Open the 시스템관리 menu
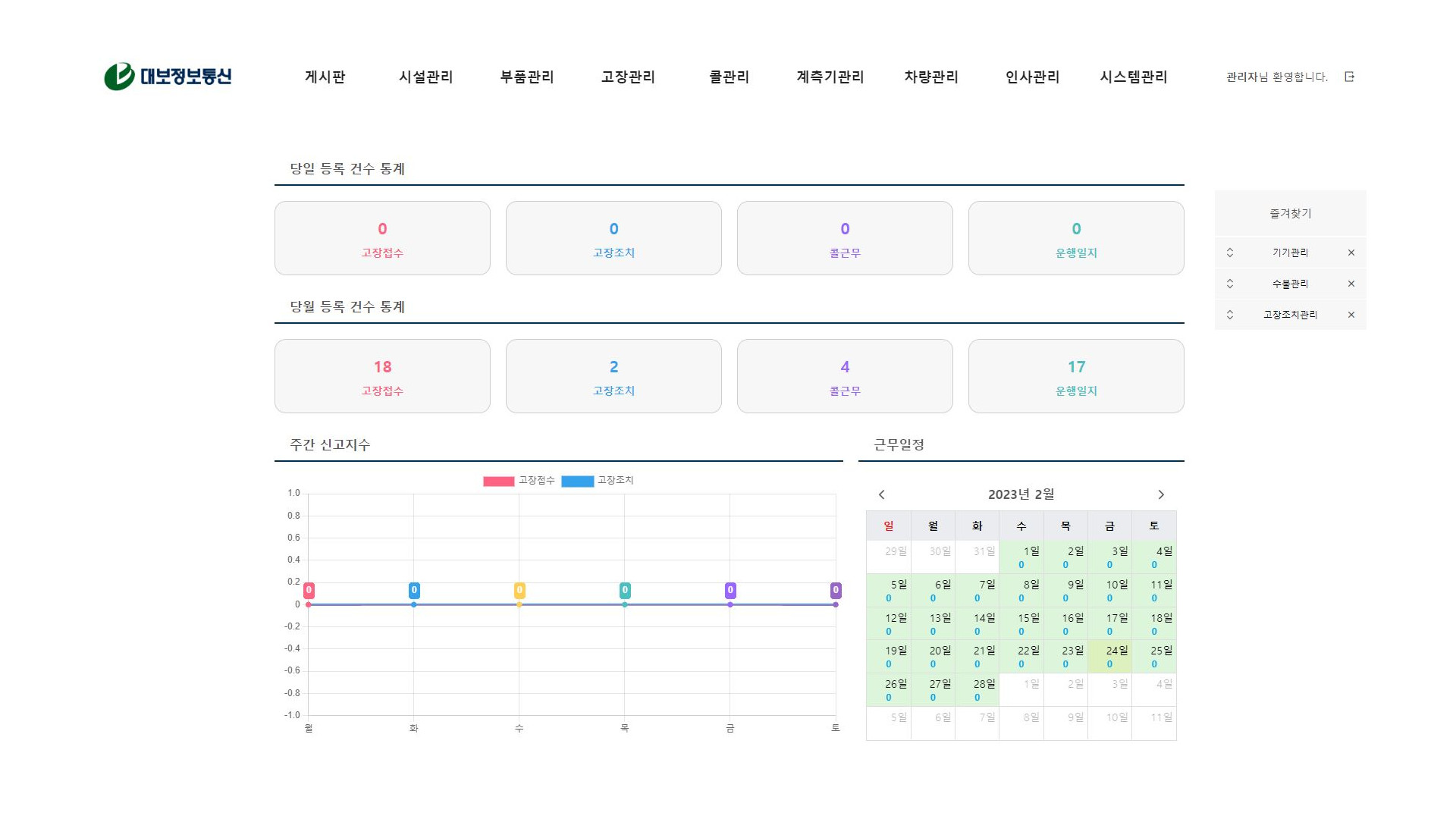 tap(1133, 77)
